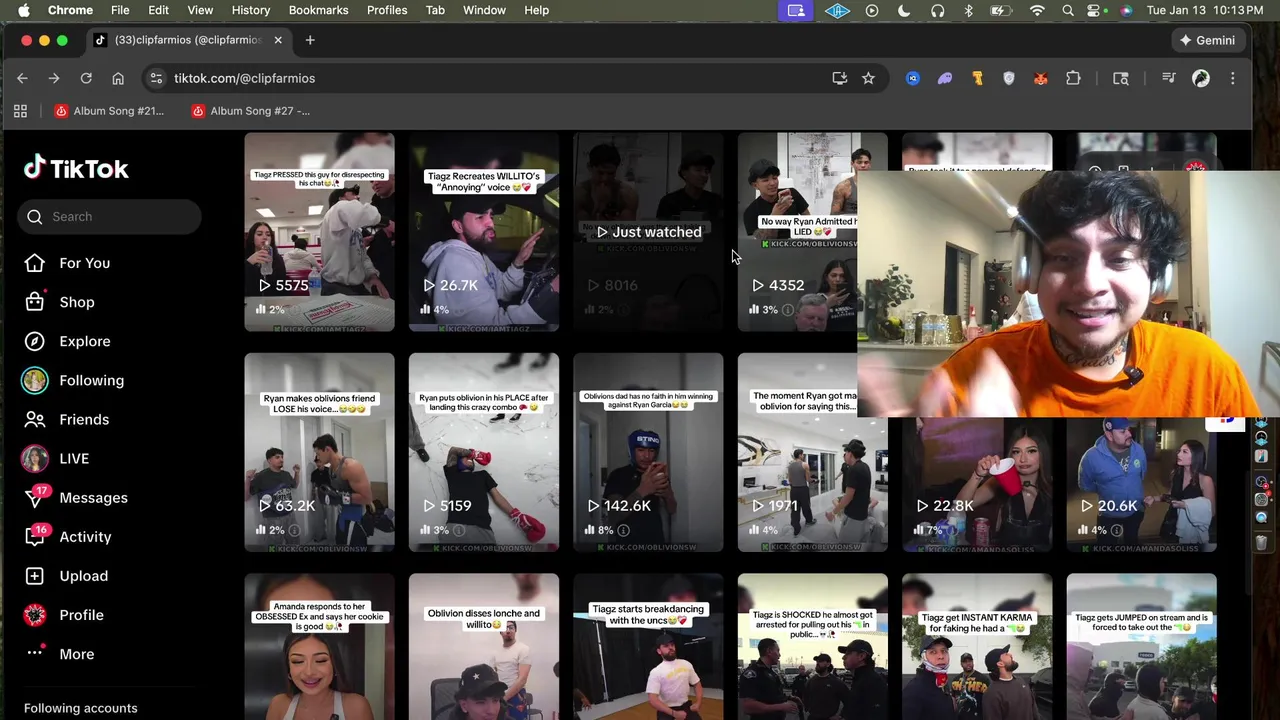Open the Profiles menu
1280x720 pixels.
[x=387, y=10]
